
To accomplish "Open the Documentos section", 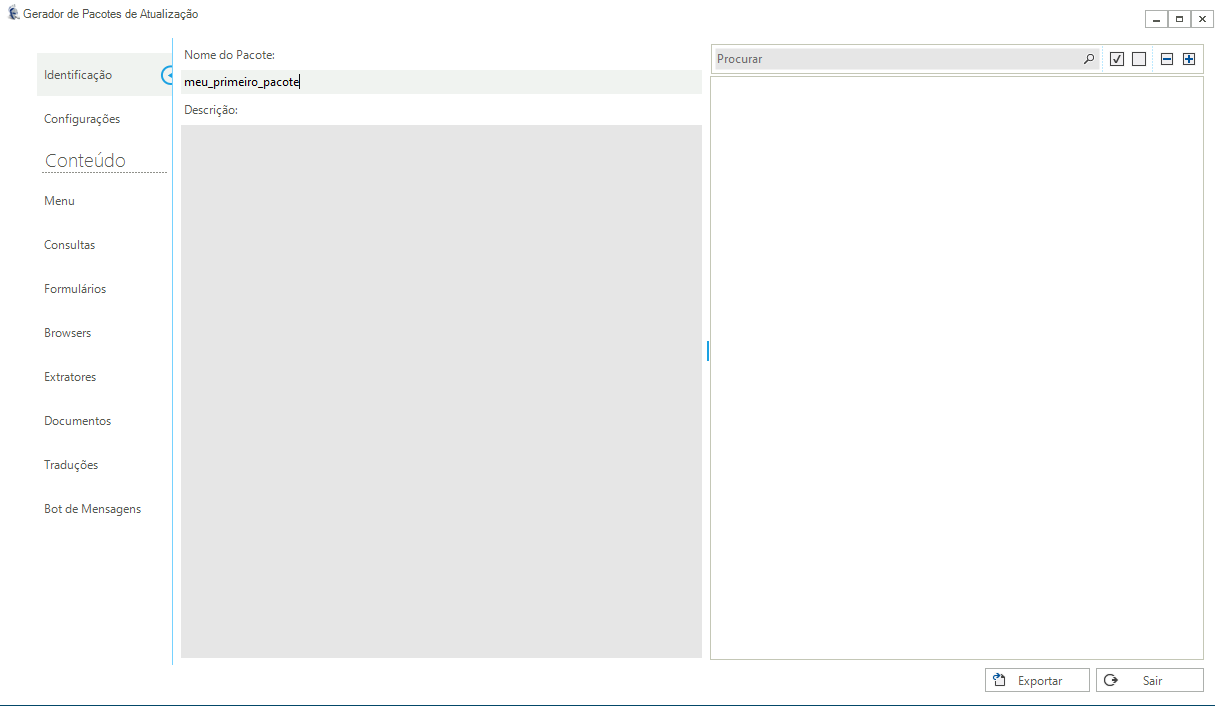I will 78,421.
